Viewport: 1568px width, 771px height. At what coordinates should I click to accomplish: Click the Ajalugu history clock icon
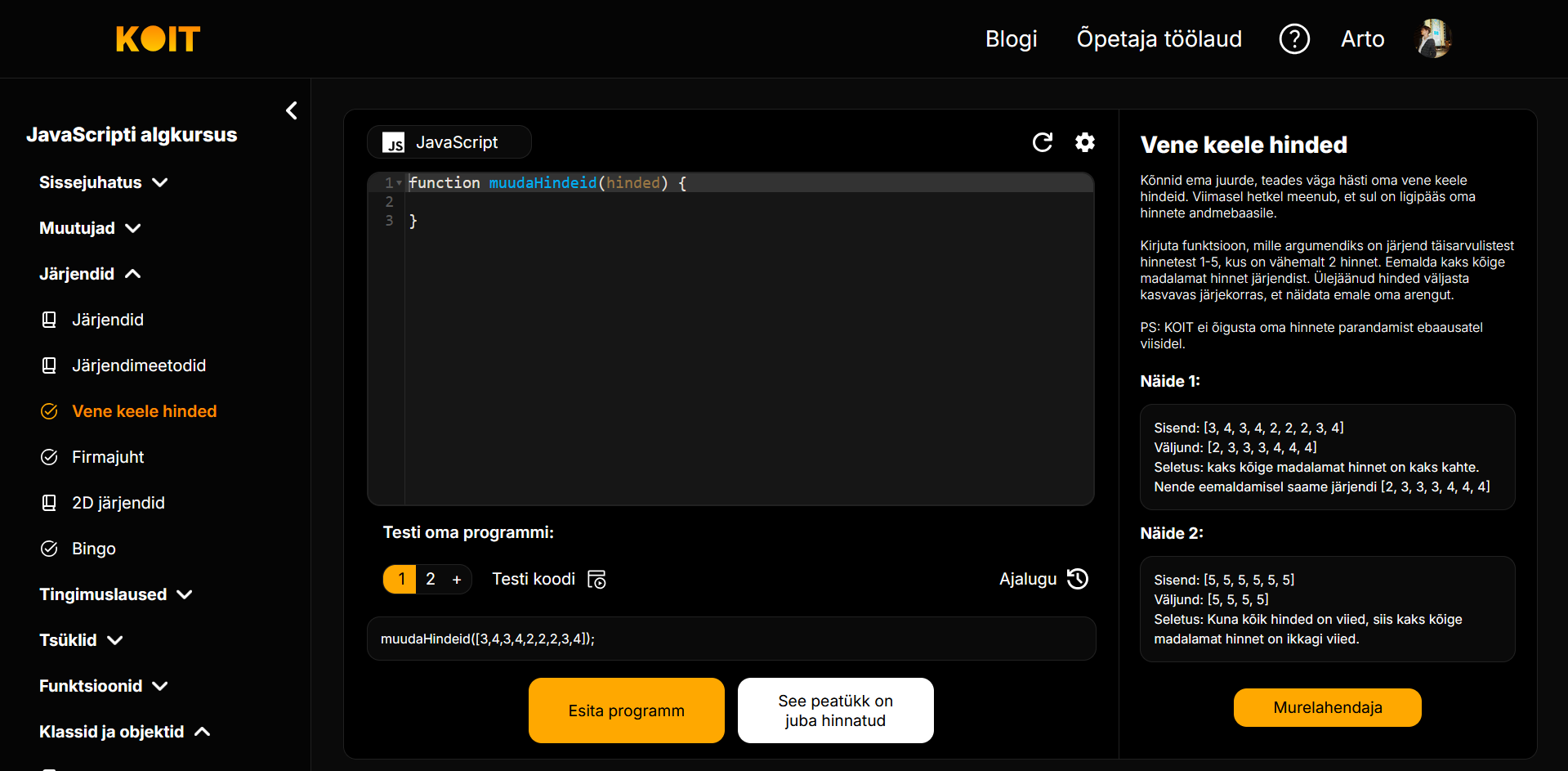tap(1078, 579)
